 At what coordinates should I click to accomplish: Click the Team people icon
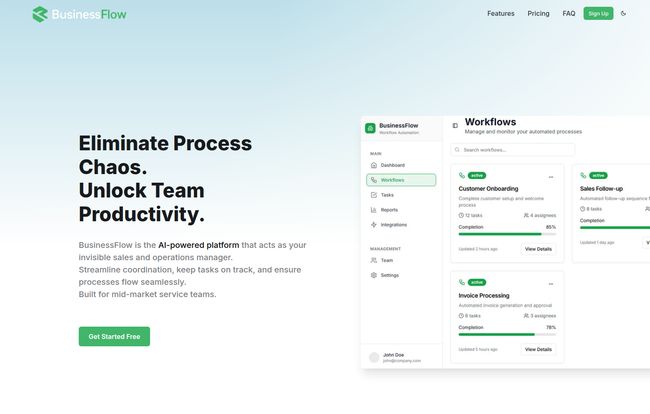pyautogui.click(x=374, y=260)
